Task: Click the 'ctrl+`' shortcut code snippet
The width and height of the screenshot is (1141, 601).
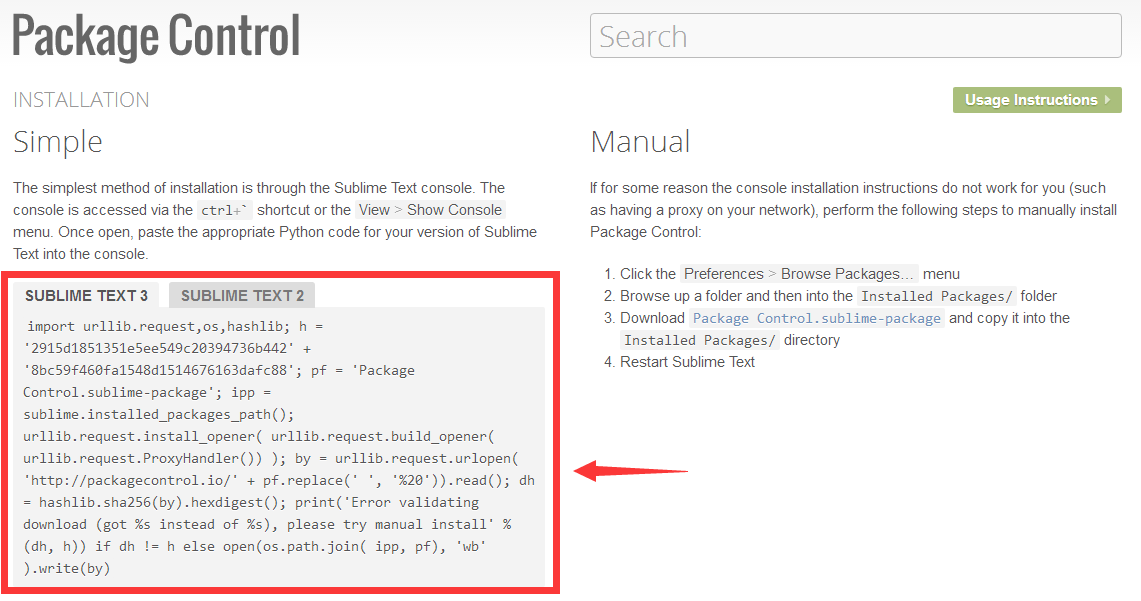Action: (x=225, y=210)
